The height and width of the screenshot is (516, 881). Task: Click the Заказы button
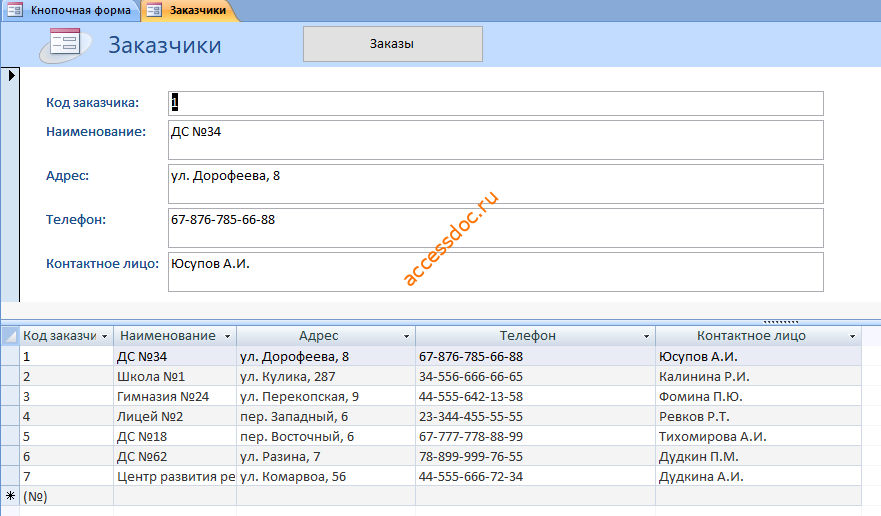pyautogui.click(x=393, y=44)
